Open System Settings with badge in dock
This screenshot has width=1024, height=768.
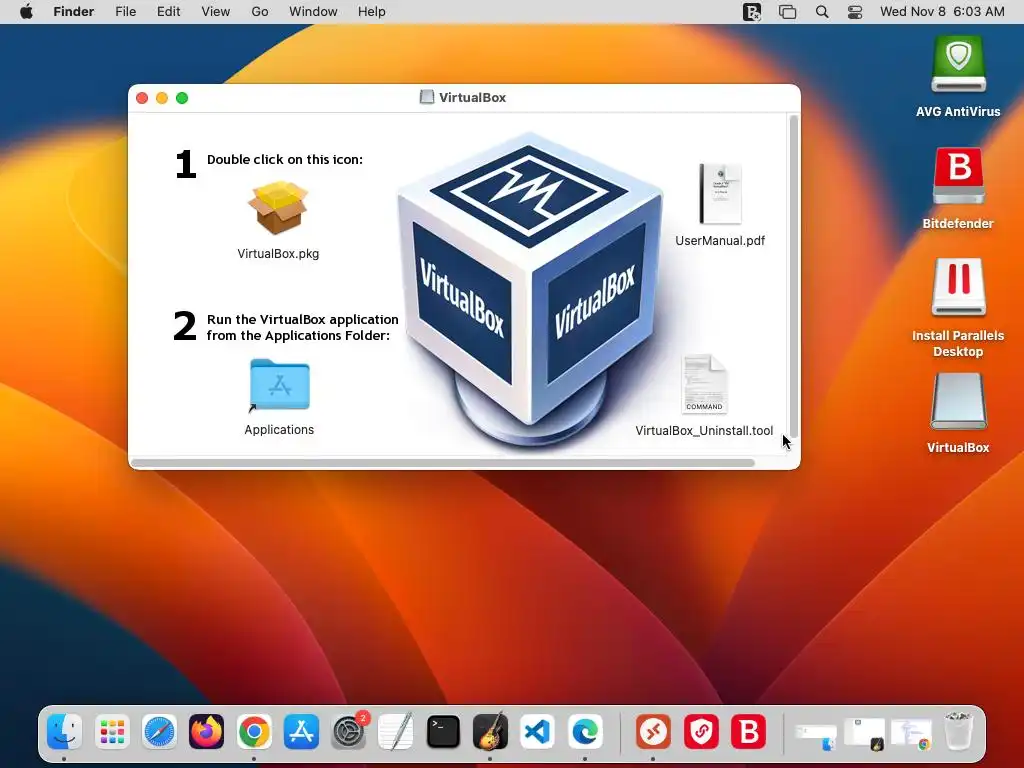pos(349,731)
